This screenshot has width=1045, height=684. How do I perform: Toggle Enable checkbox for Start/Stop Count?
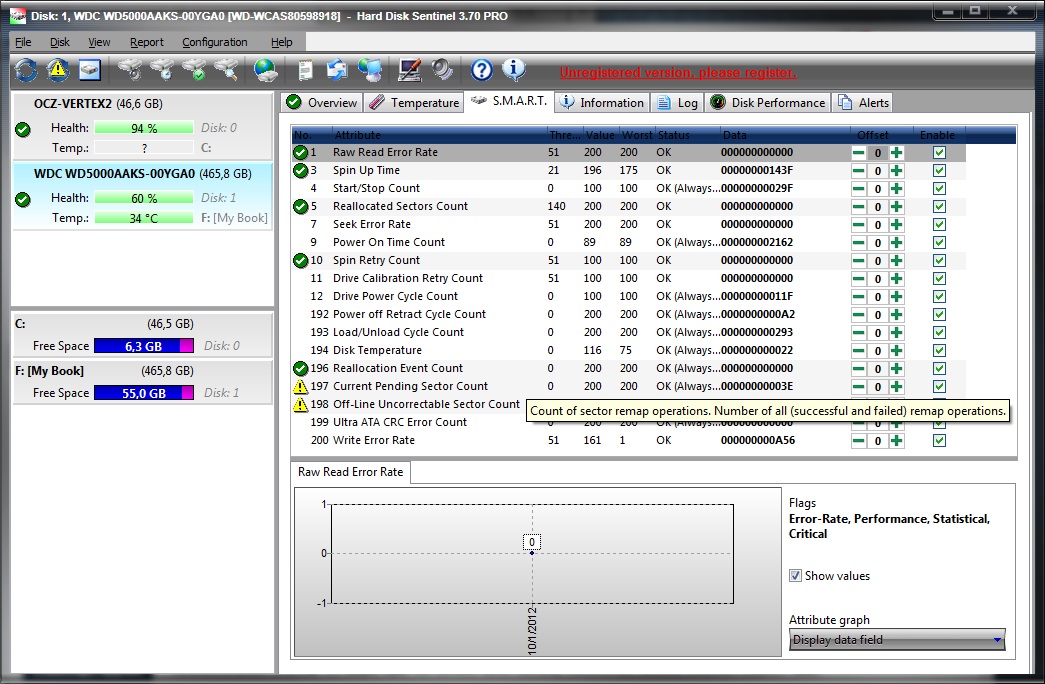tap(940, 189)
